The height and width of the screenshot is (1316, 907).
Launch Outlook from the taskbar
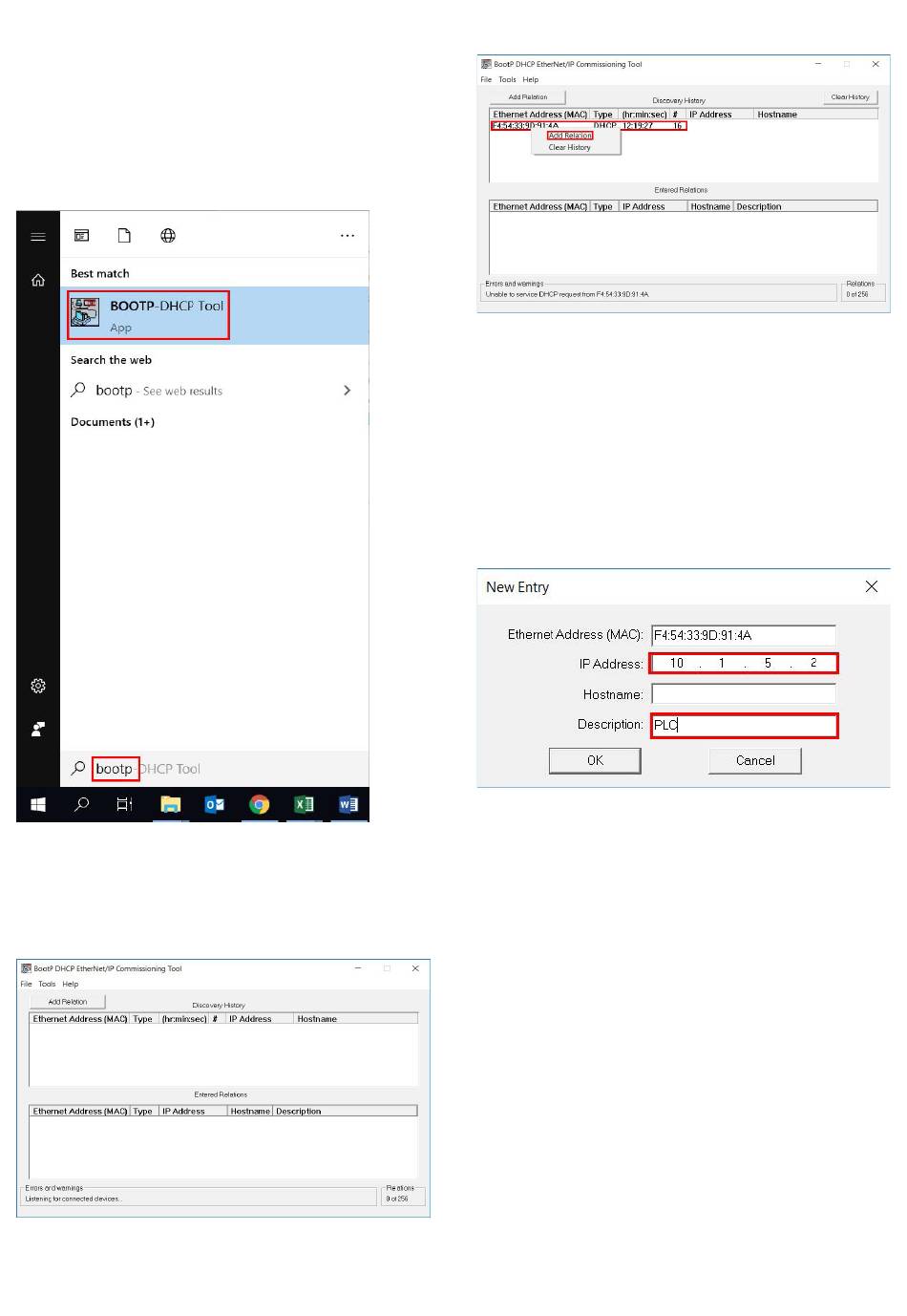point(215,805)
